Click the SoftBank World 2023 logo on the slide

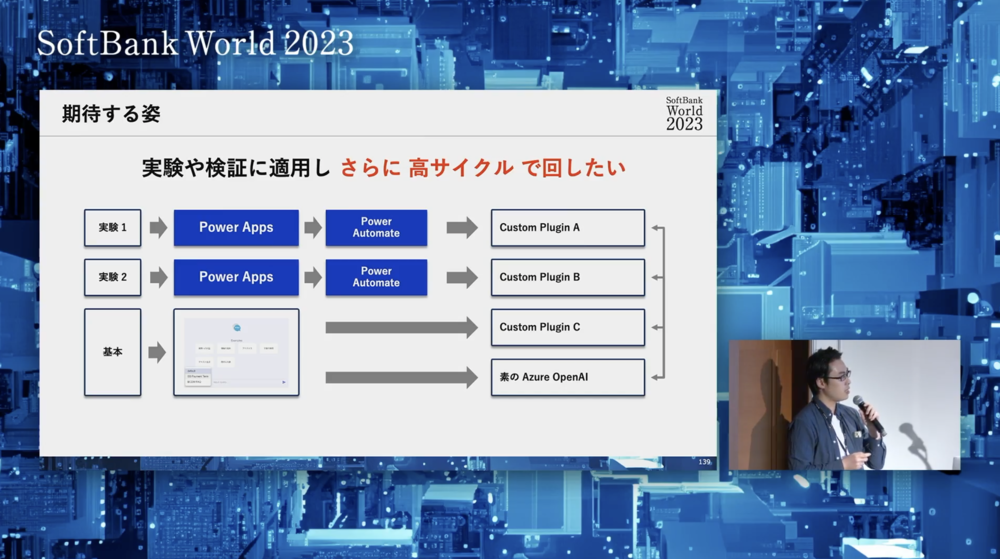684,113
